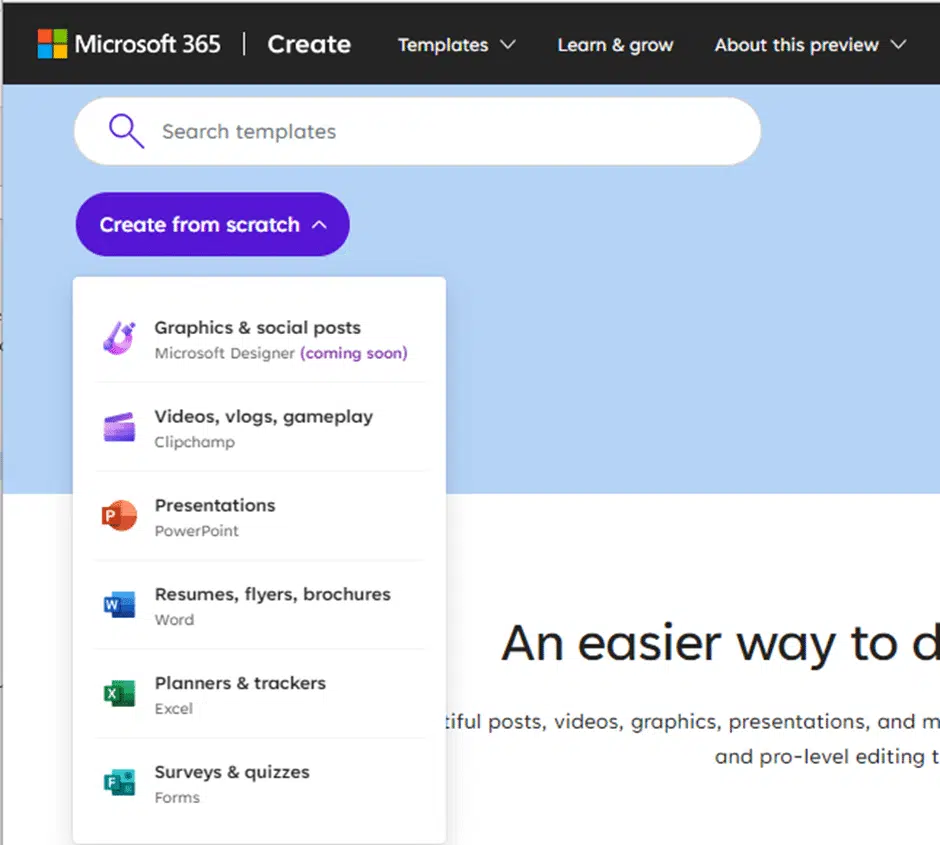Click the Forms icon
This screenshot has width=940, height=845.
[x=119, y=782]
